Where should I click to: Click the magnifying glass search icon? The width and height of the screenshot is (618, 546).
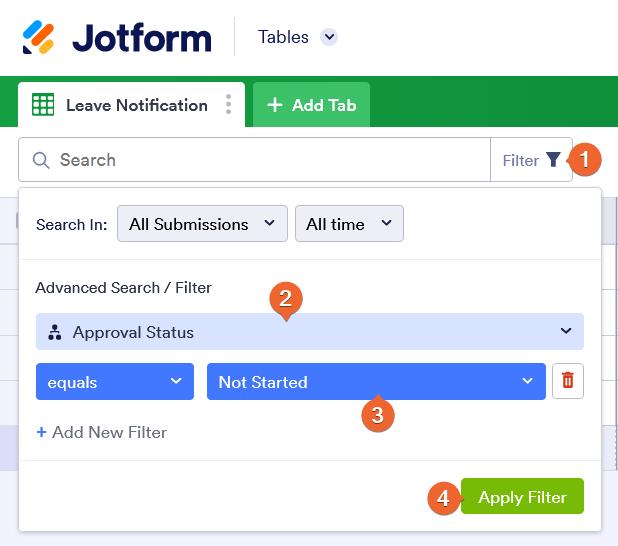pyautogui.click(x=41, y=160)
